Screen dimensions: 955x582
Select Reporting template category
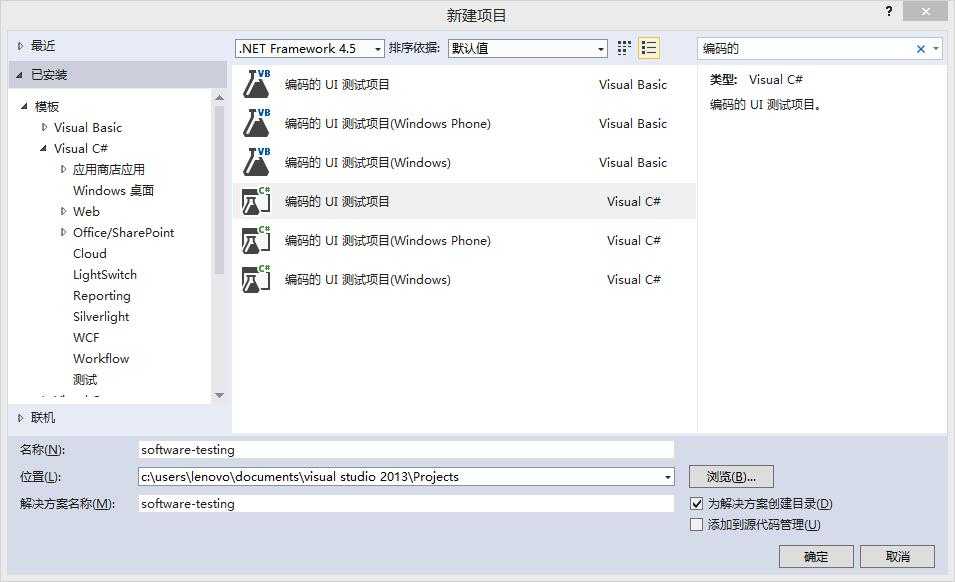pyautogui.click(x=102, y=295)
